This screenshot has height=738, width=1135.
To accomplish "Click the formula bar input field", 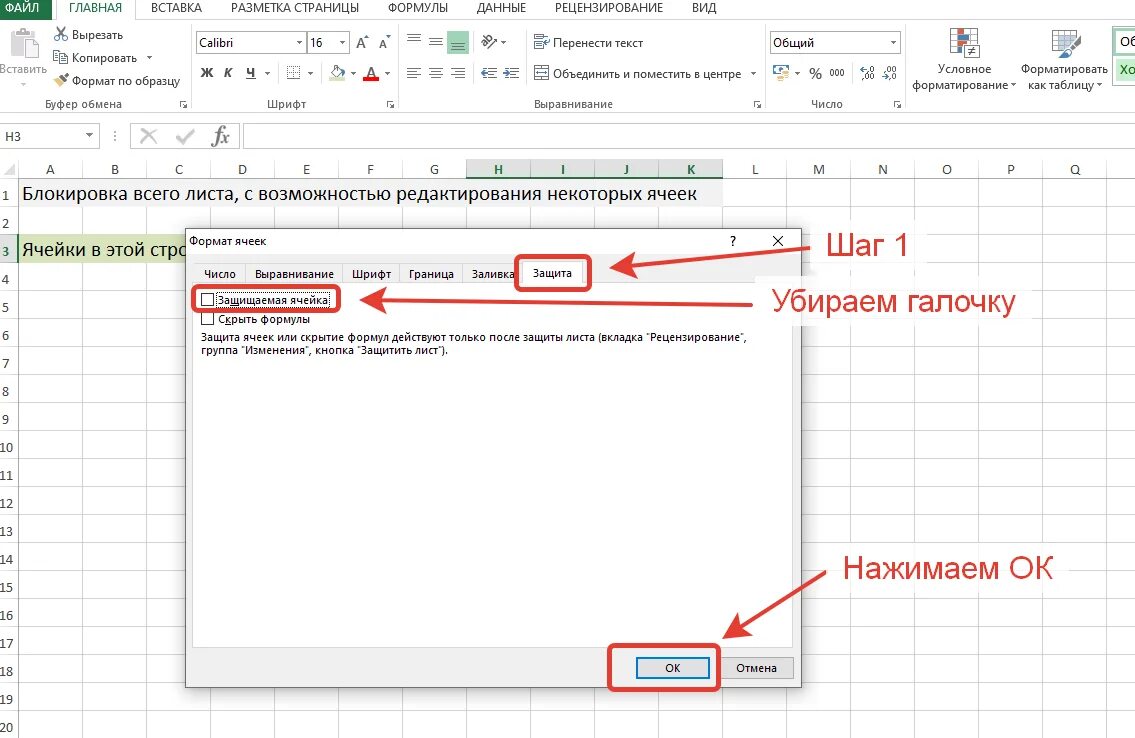I will (x=688, y=135).
